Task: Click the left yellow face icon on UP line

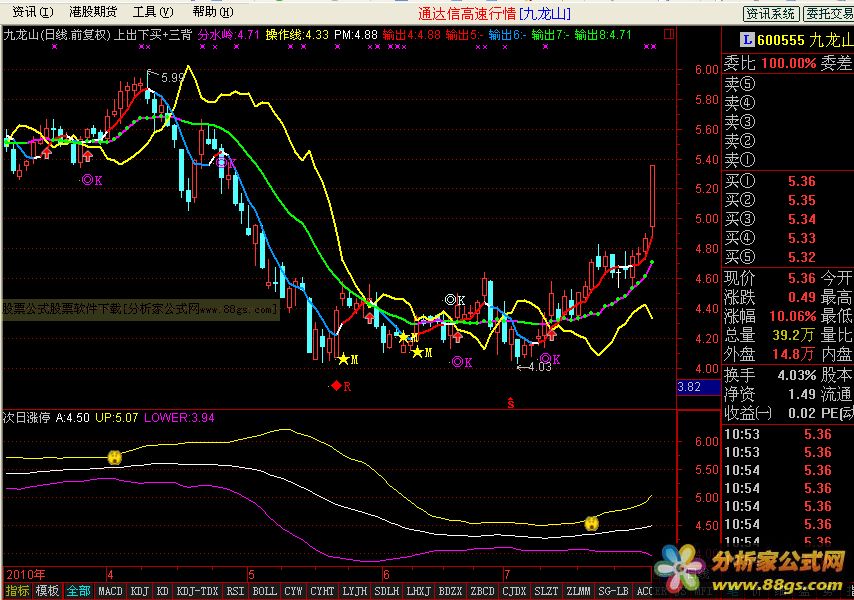Action: 114,457
